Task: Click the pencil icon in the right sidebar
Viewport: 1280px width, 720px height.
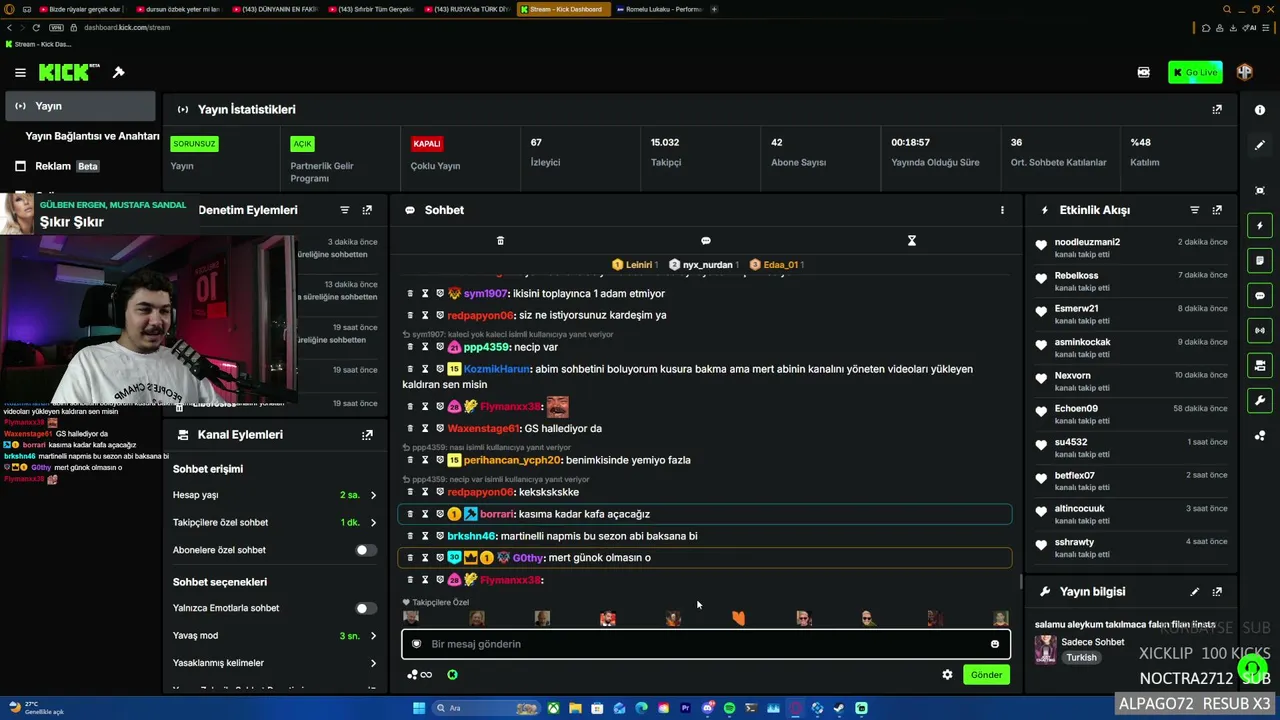Action: 1260,145
